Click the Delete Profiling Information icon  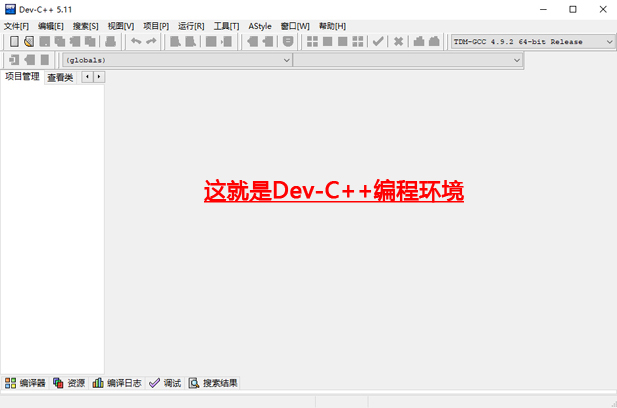click(x=434, y=41)
